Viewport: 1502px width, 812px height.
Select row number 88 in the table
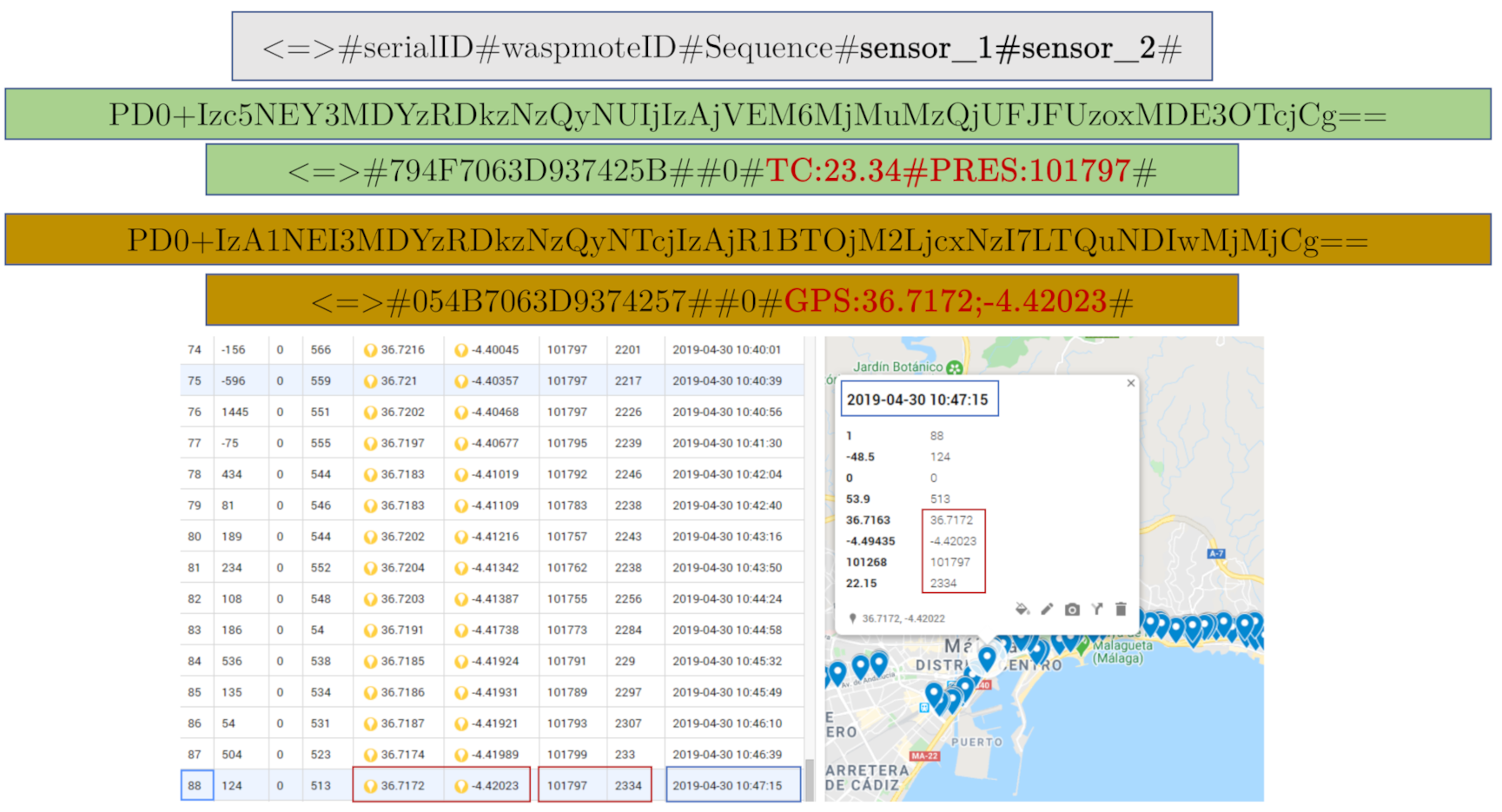click(x=195, y=786)
